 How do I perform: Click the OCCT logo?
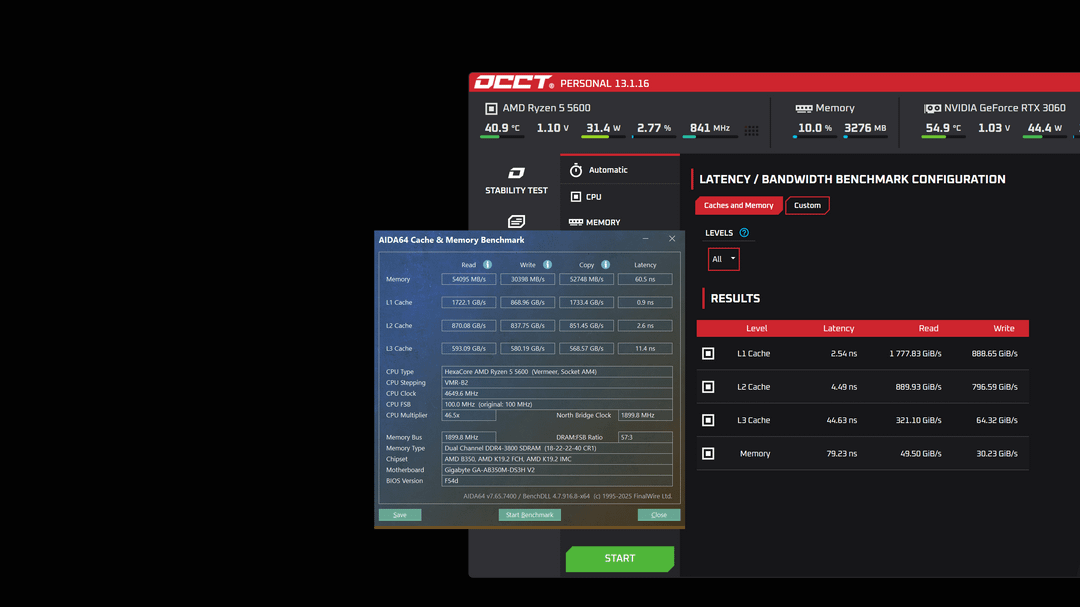(514, 83)
